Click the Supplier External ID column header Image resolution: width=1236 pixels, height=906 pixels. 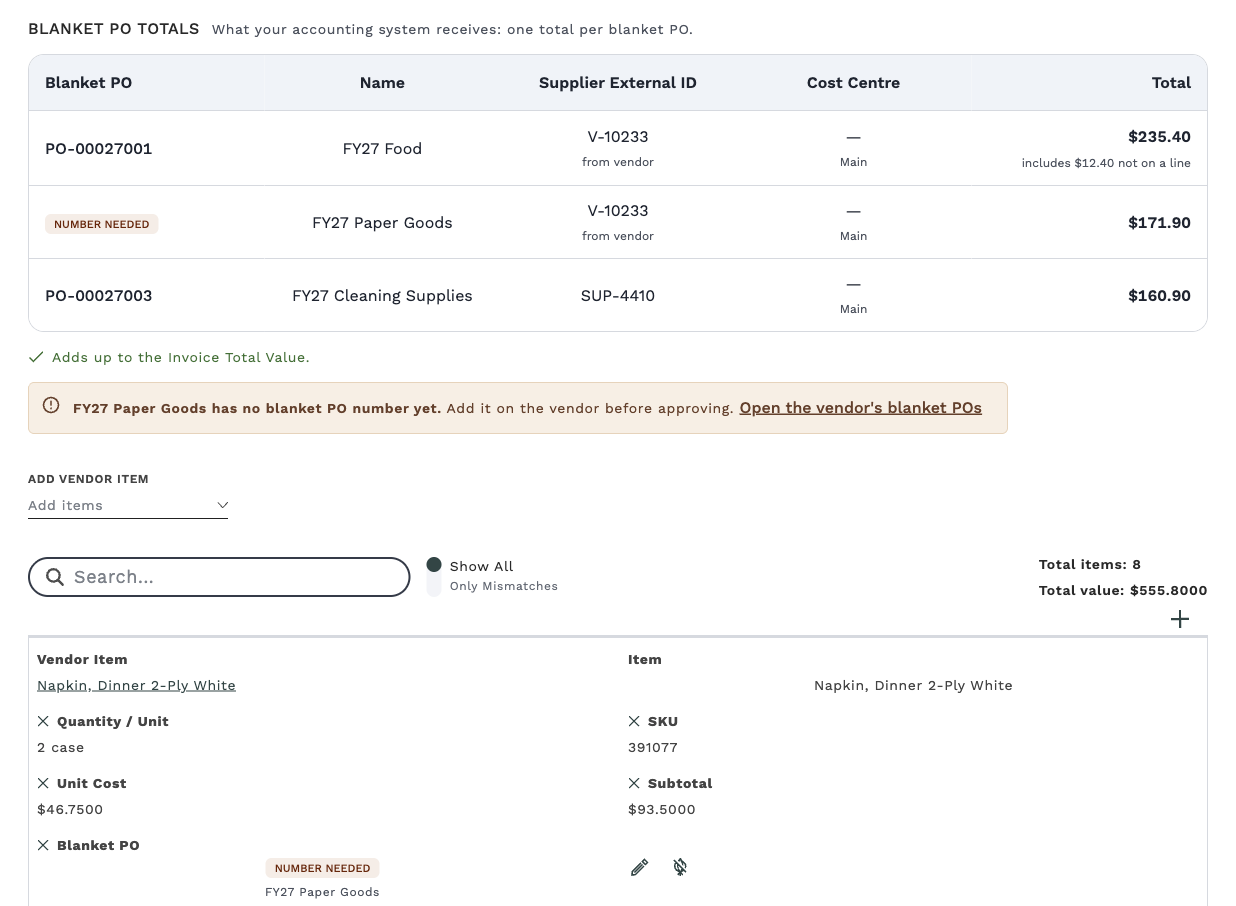click(x=618, y=83)
